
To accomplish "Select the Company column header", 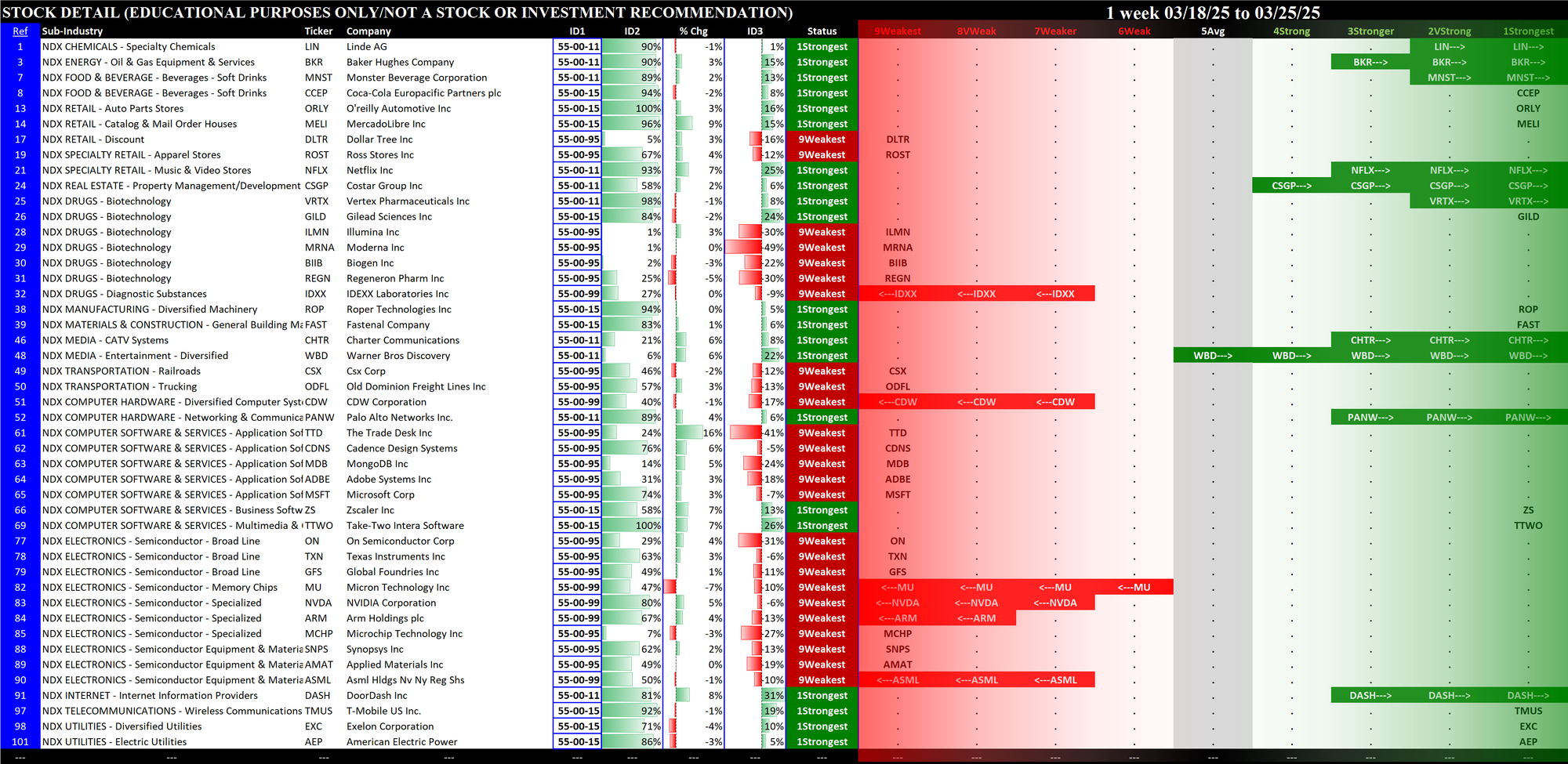I will 368,31.
